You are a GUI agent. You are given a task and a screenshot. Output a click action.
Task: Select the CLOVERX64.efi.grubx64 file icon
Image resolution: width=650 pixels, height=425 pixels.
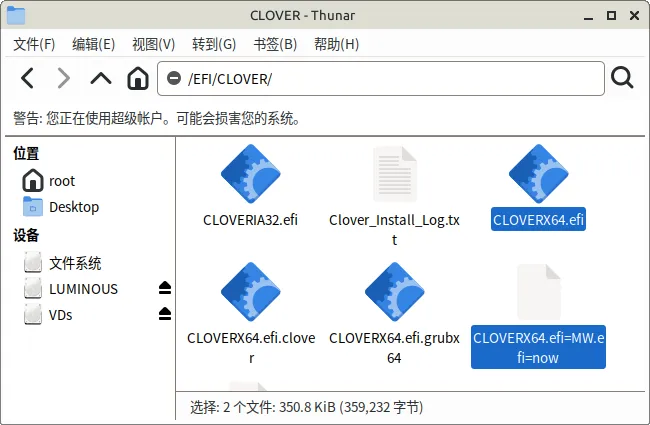[395, 291]
